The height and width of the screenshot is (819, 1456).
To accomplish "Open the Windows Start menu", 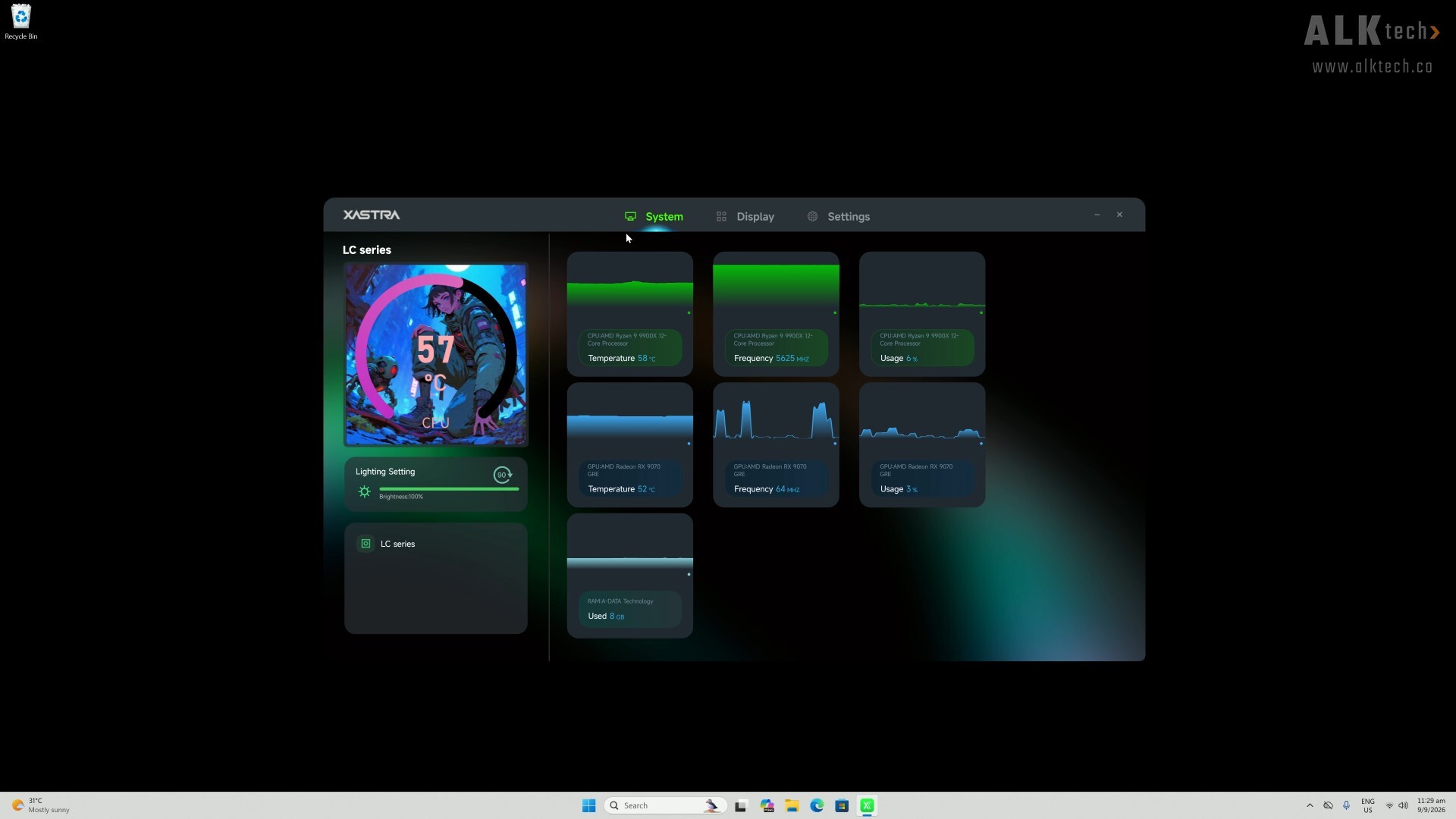I will coord(588,805).
